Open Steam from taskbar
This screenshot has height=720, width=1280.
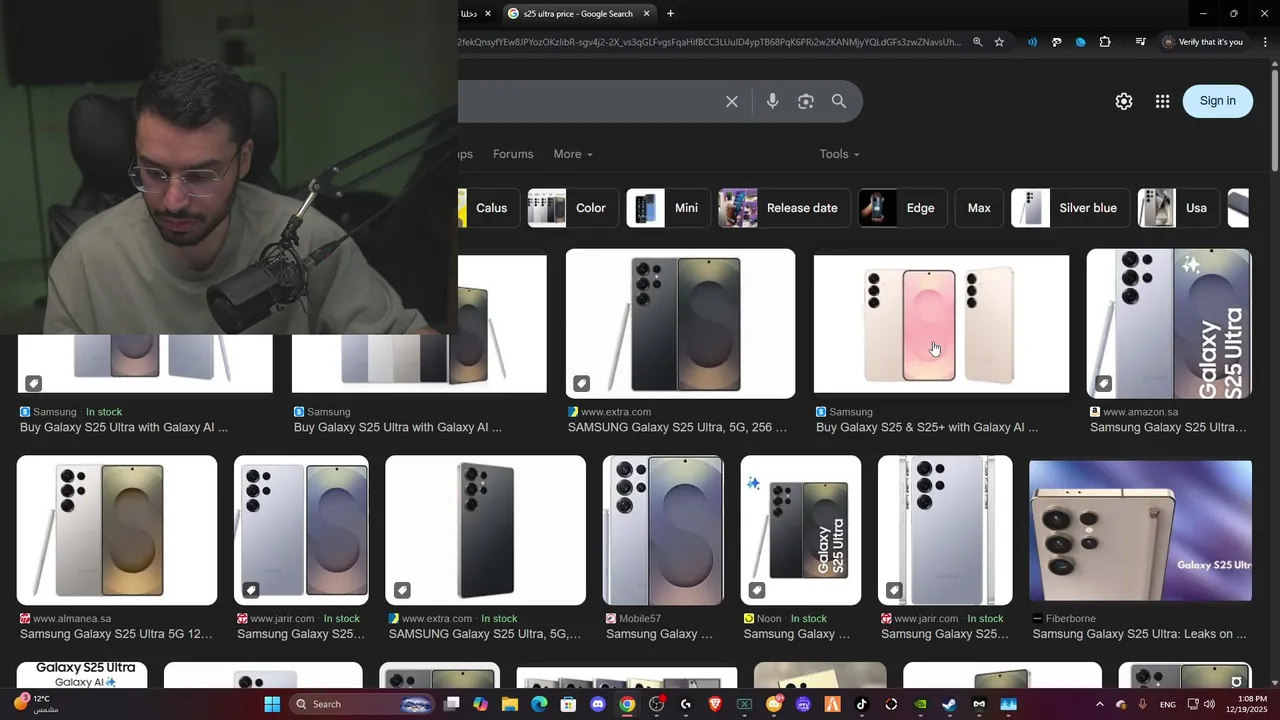(950, 704)
